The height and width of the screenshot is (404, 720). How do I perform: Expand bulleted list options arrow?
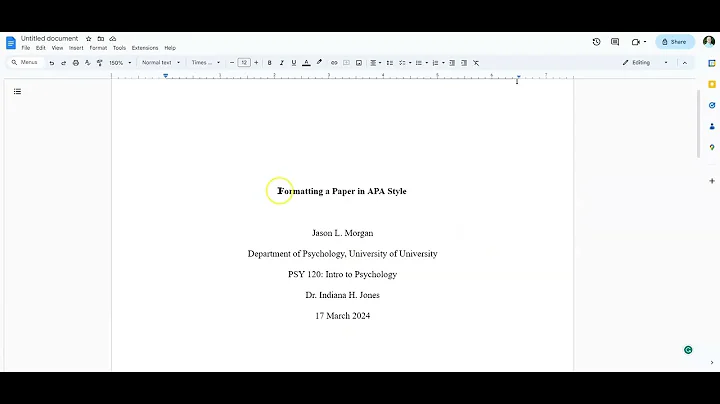[427, 63]
